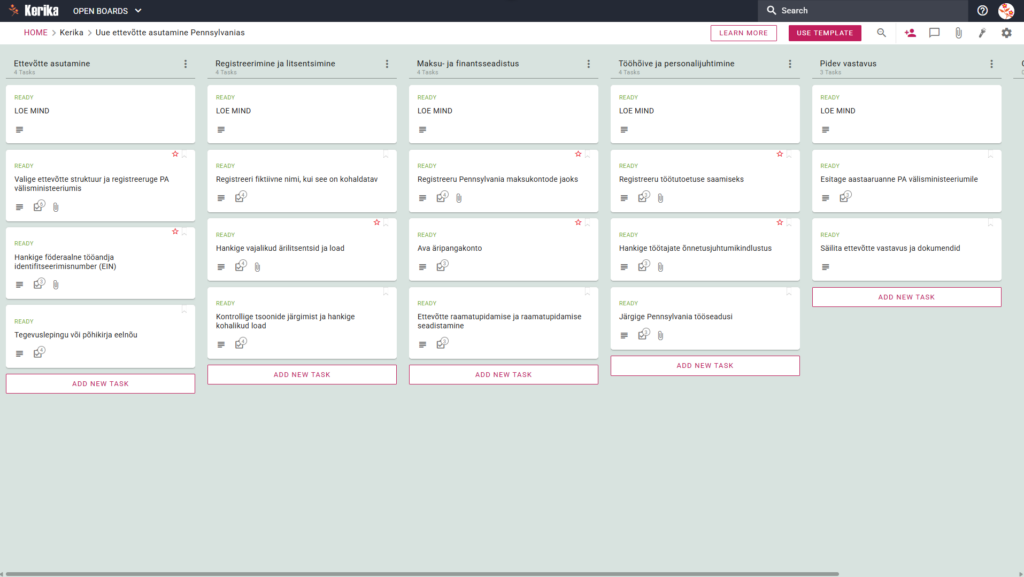Click attachment icon on Hankige föderaalne tööandja card
Image resolution: width=1024 pixels, height=577 pixels.
click(56, 285)
